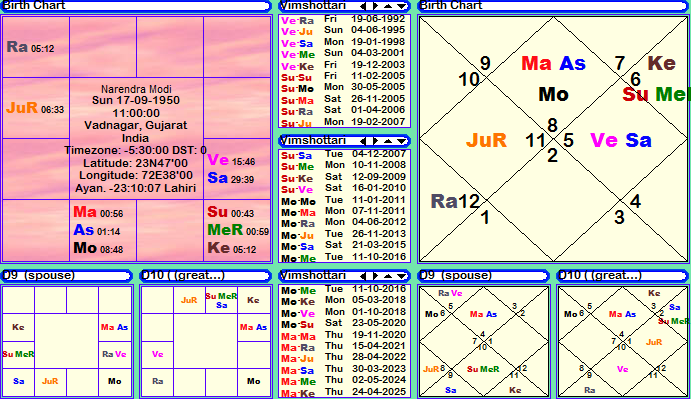Image resolution: width=691 pixels, height=399 pixels.
Task: Click the name Narendra Modi in birth details
Action: coord(136,89)
